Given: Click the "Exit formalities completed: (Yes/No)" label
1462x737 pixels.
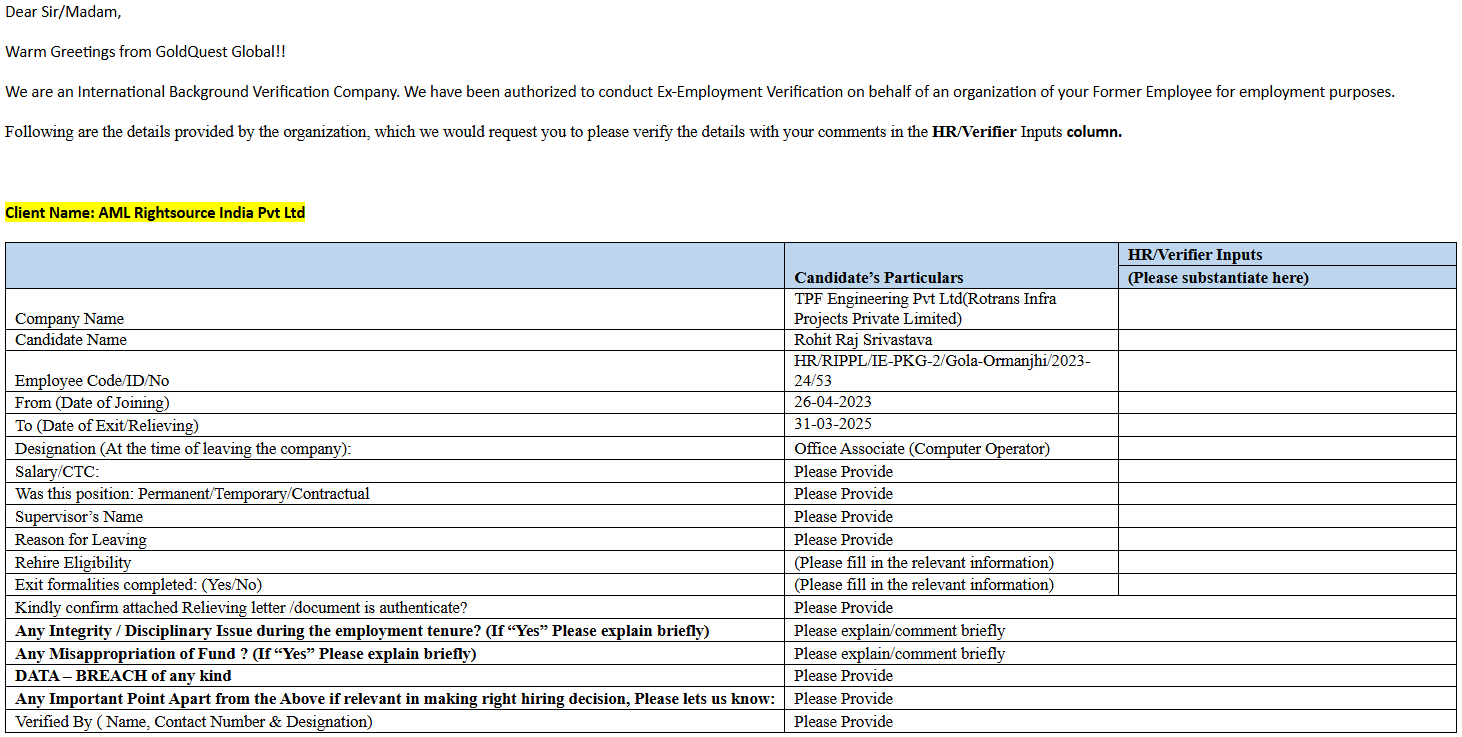Looking at the screenshot, I should [x=139, y=585].
